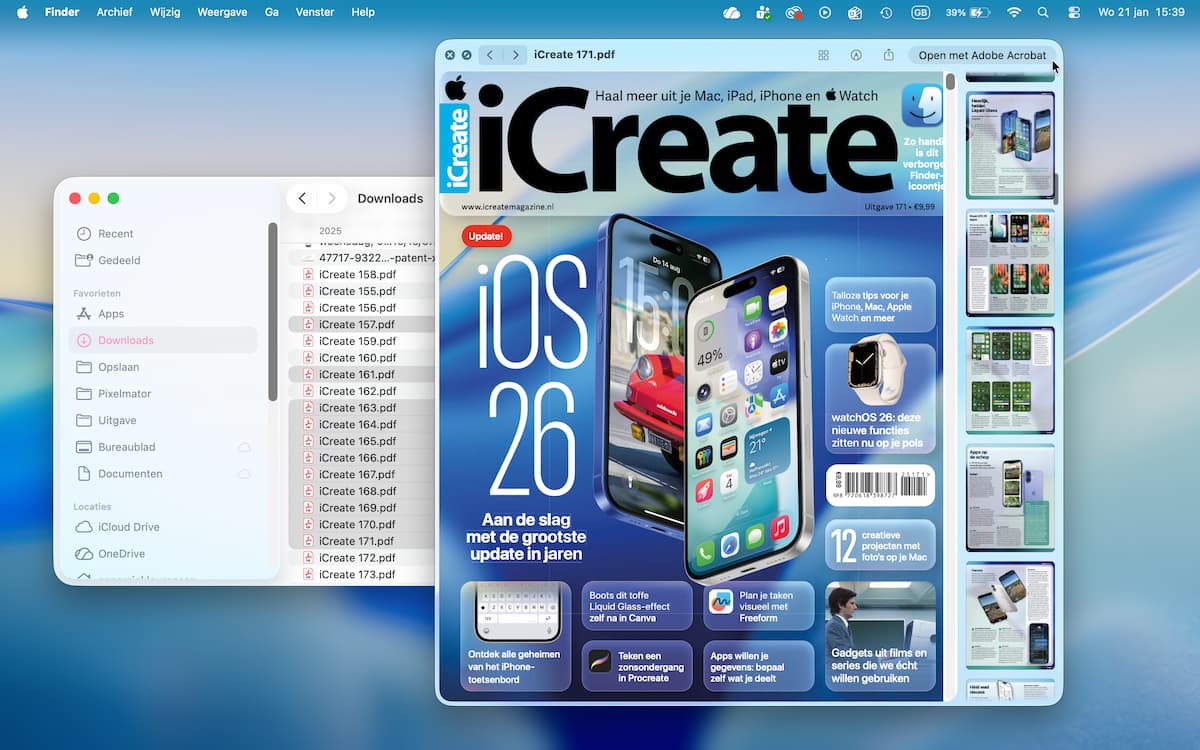Viewport: 1200px width, 750px height.
Task: Open with Adobe Acrobat button
Action: click(982, 56)
